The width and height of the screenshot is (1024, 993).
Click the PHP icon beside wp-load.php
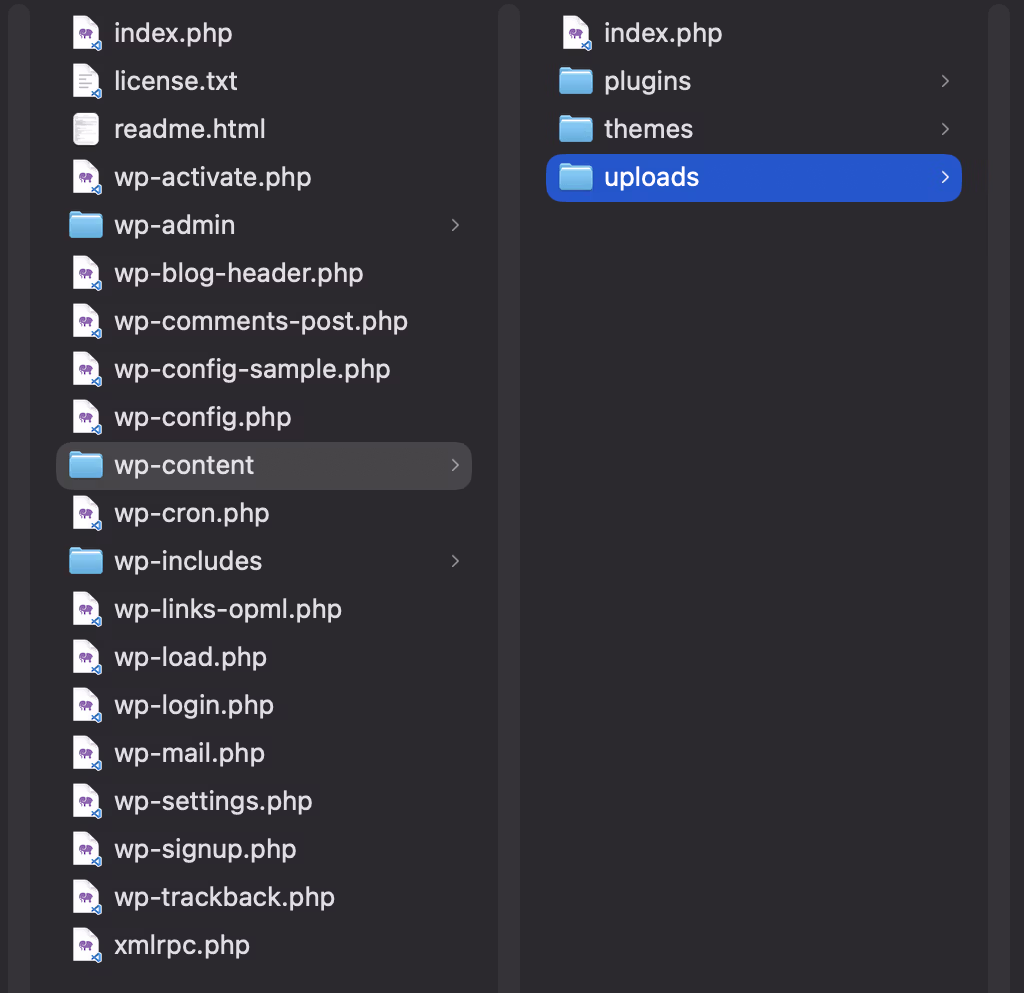coord(86,657)
